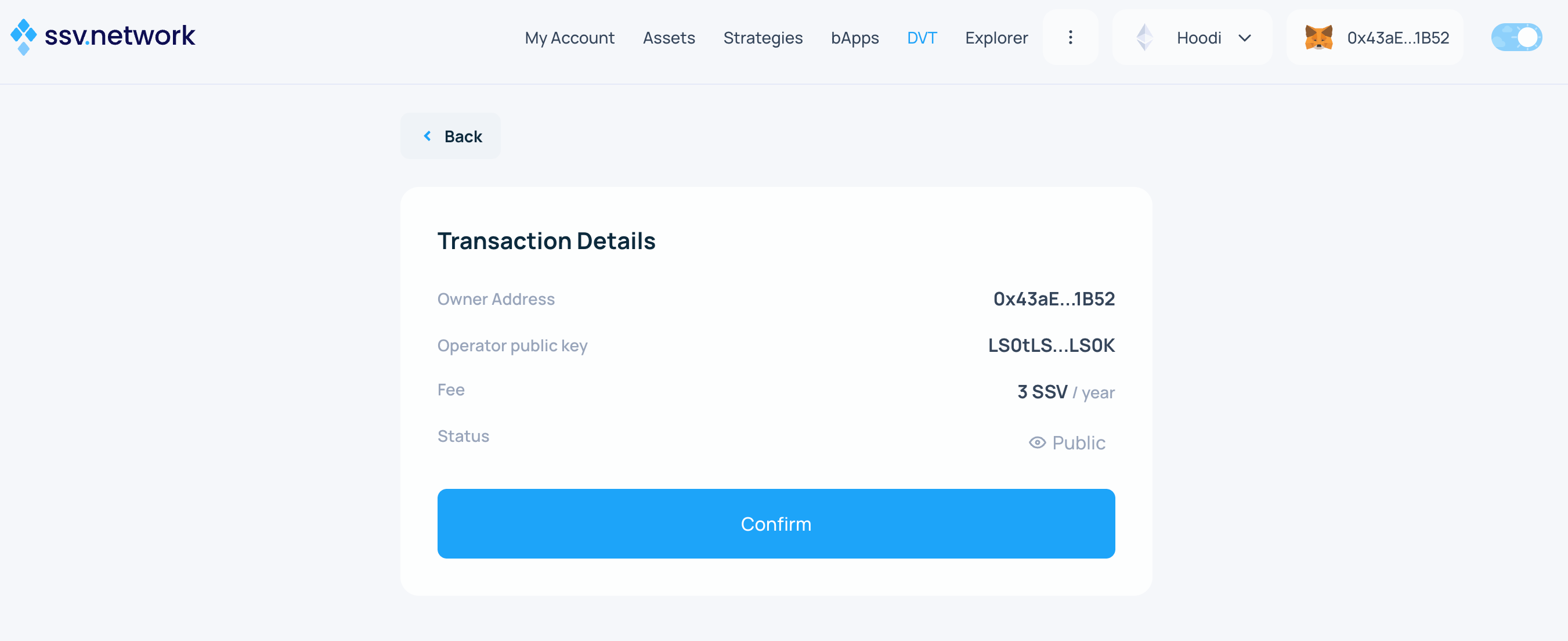Viewport: 1568px width, 641px height.
Task: Click the Operator public key value
Action: pos(1050,345)
